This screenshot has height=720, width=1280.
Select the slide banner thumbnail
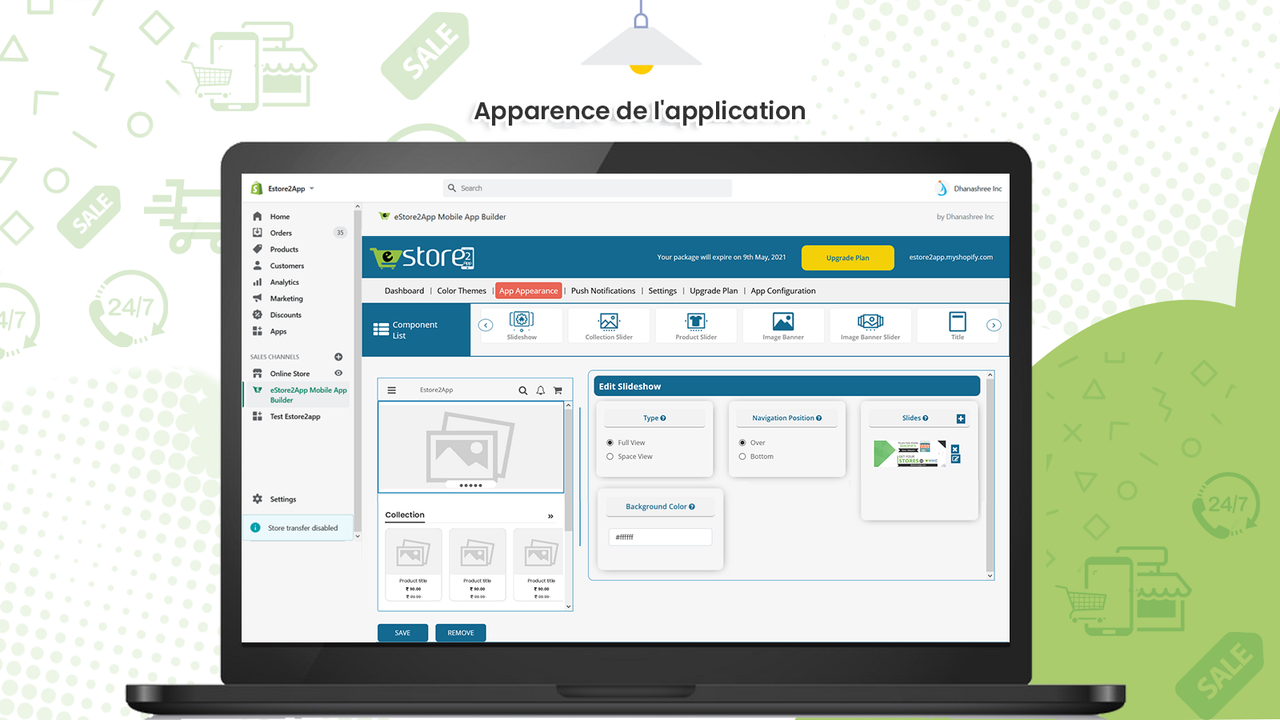pyautogui.click(x=910, y=453)
